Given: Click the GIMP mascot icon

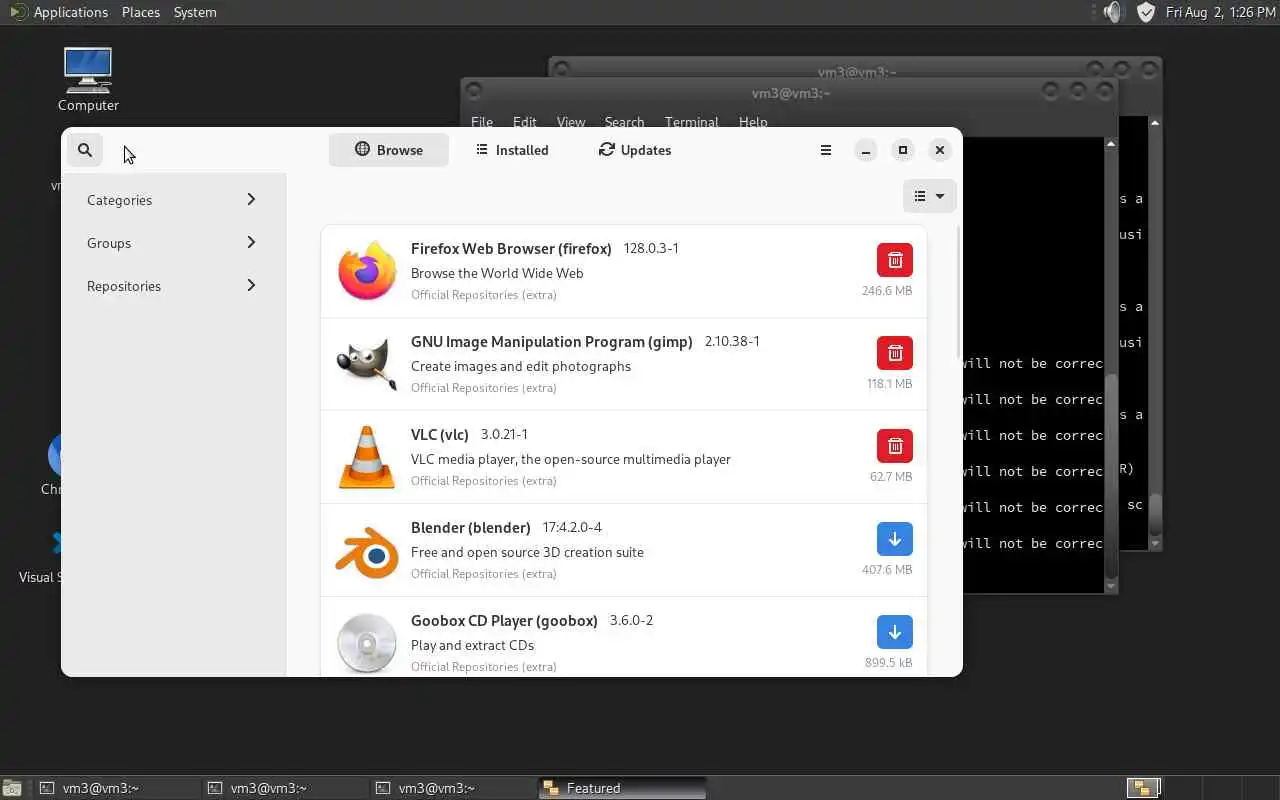Looking at the screenshot, I should tap(367, 364).
